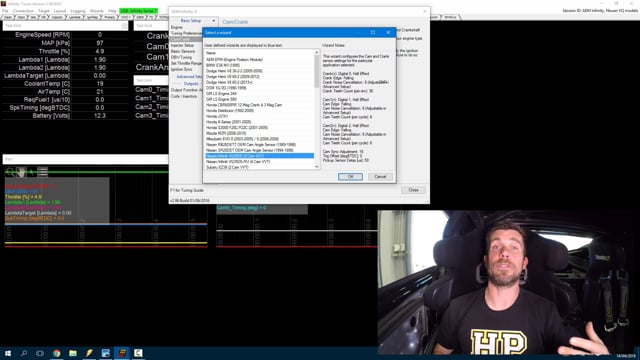Switch to the Lambda layout tab
The image size is (640, 360).
[75, 17]
